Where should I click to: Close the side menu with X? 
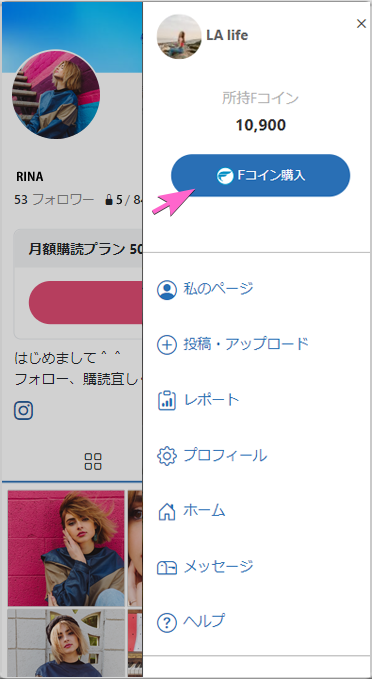tap(361, 24)
